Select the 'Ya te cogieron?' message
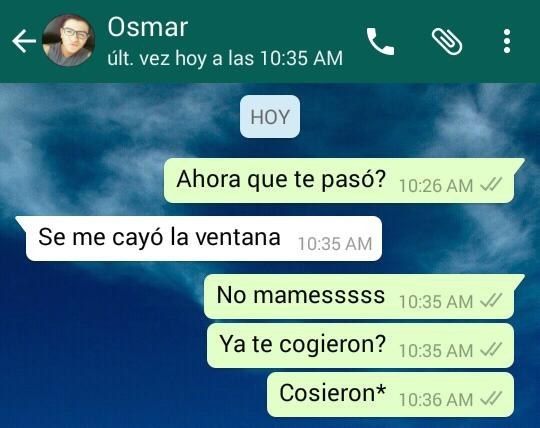This screenshot has width=540, height=428. [x=360, y=345]
